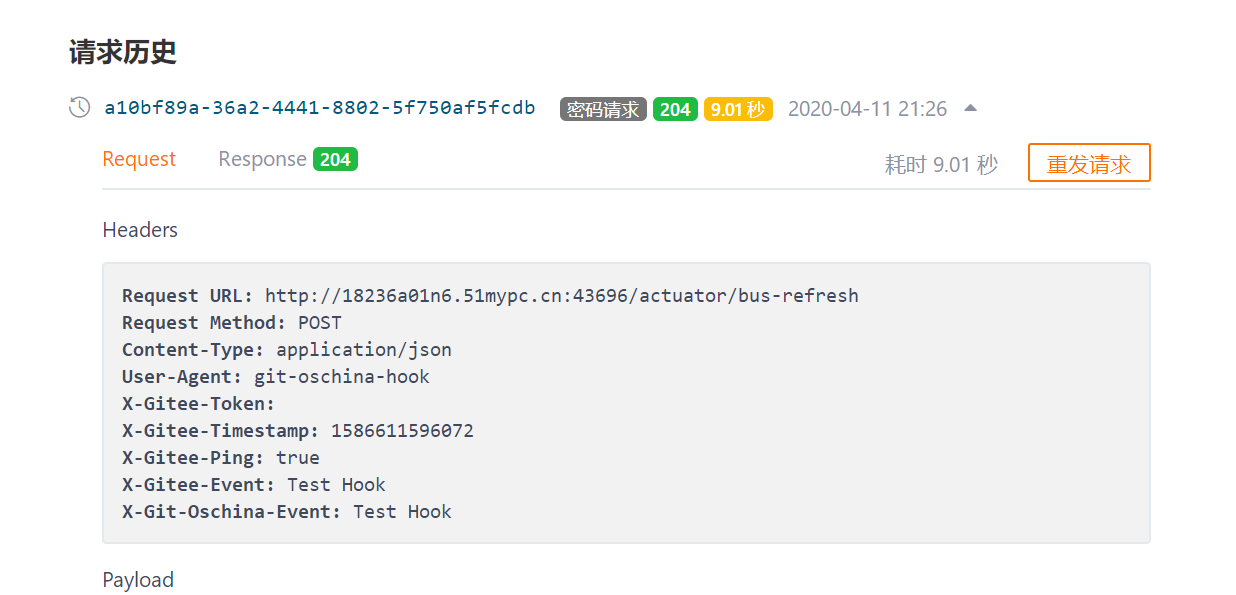
Task: Click the 重发请求 resend button
Action: click(1089, 162)
